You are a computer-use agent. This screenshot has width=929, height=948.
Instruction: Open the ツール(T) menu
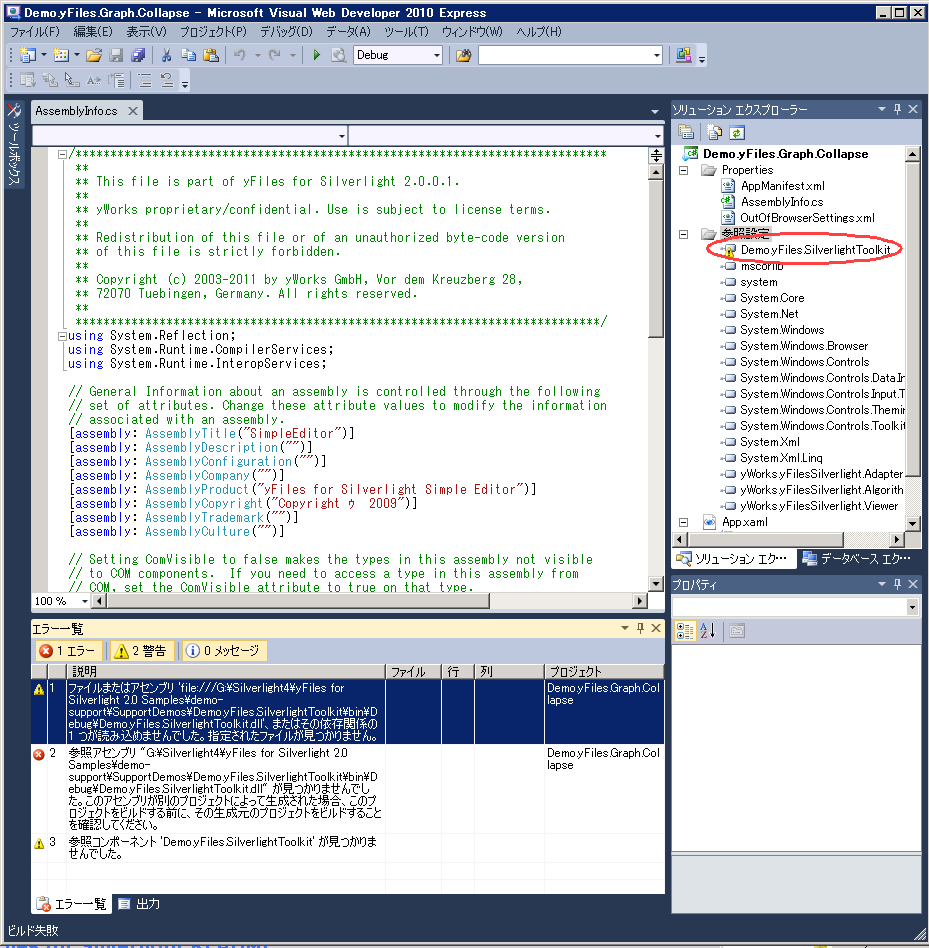406,31
